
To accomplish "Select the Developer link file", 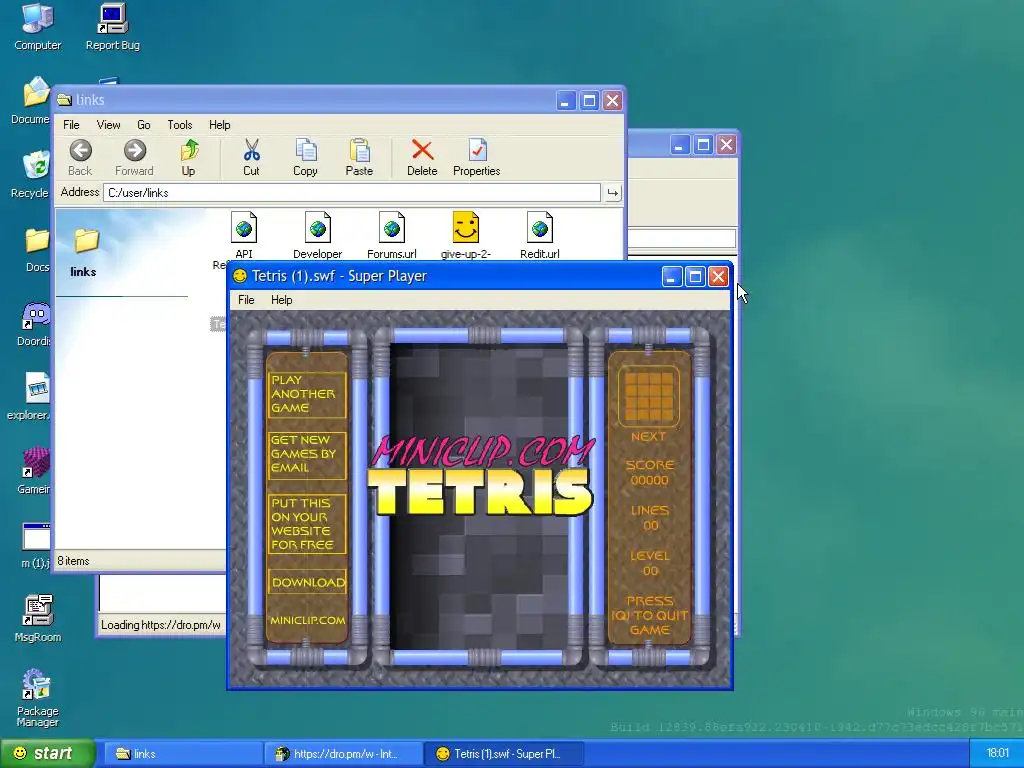I will point(317,228).
